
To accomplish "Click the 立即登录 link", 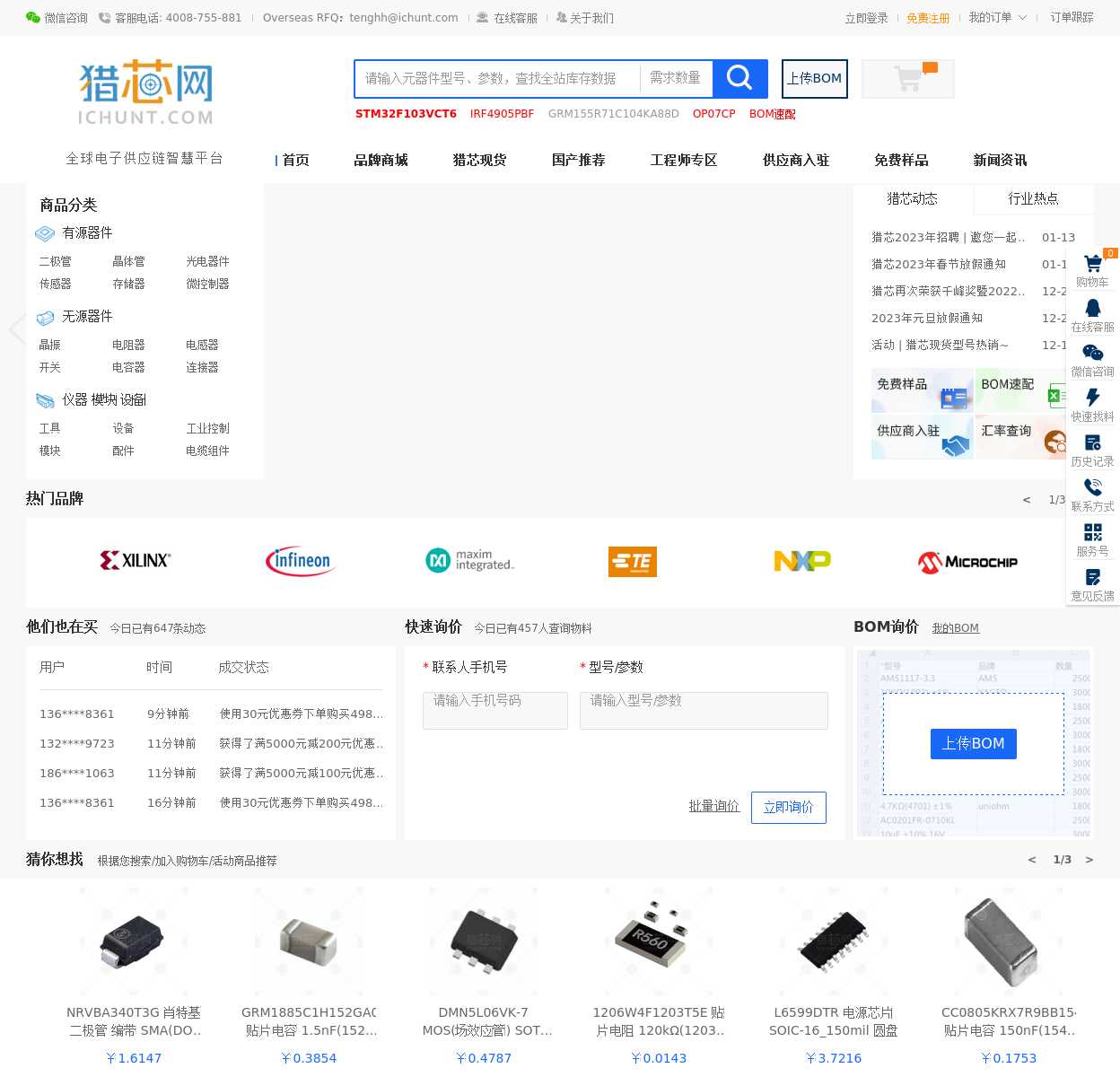I will [x=866, y=18].
